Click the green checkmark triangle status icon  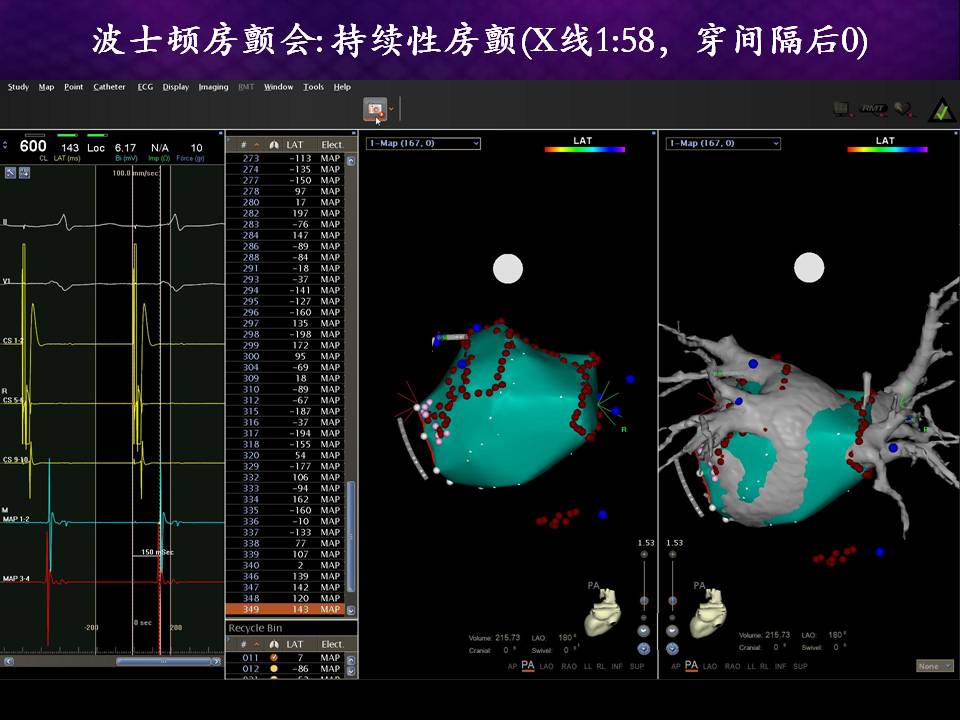(940, 109)
